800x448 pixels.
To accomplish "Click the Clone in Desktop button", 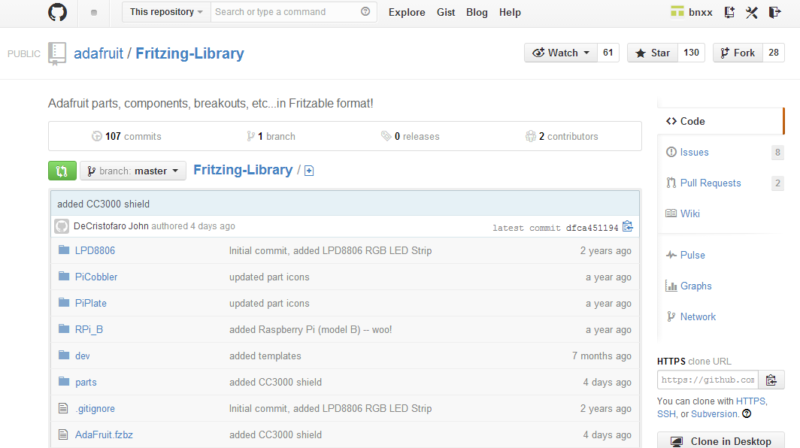I will click(x=720, y=440).
